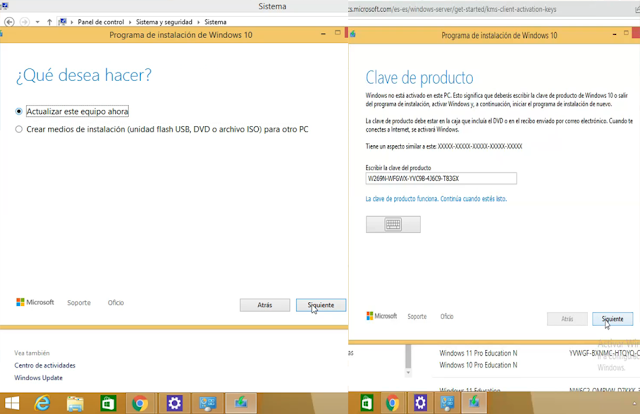Click the scrollbar thumb on the KMS page
Screen dimensions: 640x414
point(408,356)
